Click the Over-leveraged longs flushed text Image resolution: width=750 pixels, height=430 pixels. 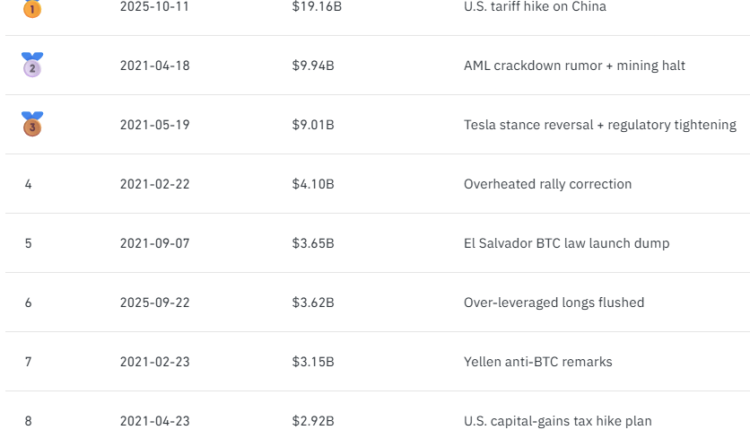pos(553,302)
